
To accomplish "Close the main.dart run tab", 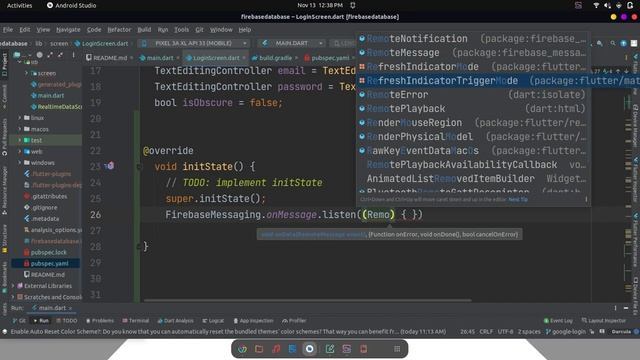I will (x=70, y=308).
